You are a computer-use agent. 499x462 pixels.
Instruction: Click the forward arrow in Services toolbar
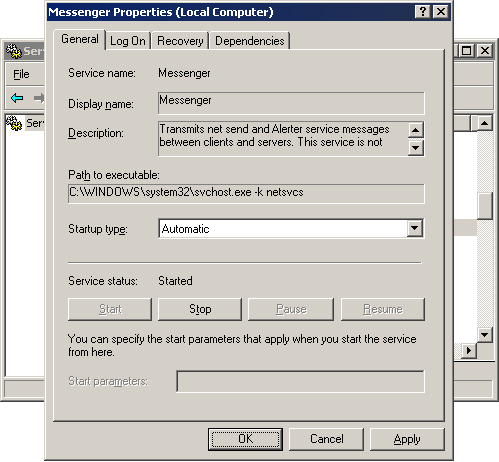[39, 98]
